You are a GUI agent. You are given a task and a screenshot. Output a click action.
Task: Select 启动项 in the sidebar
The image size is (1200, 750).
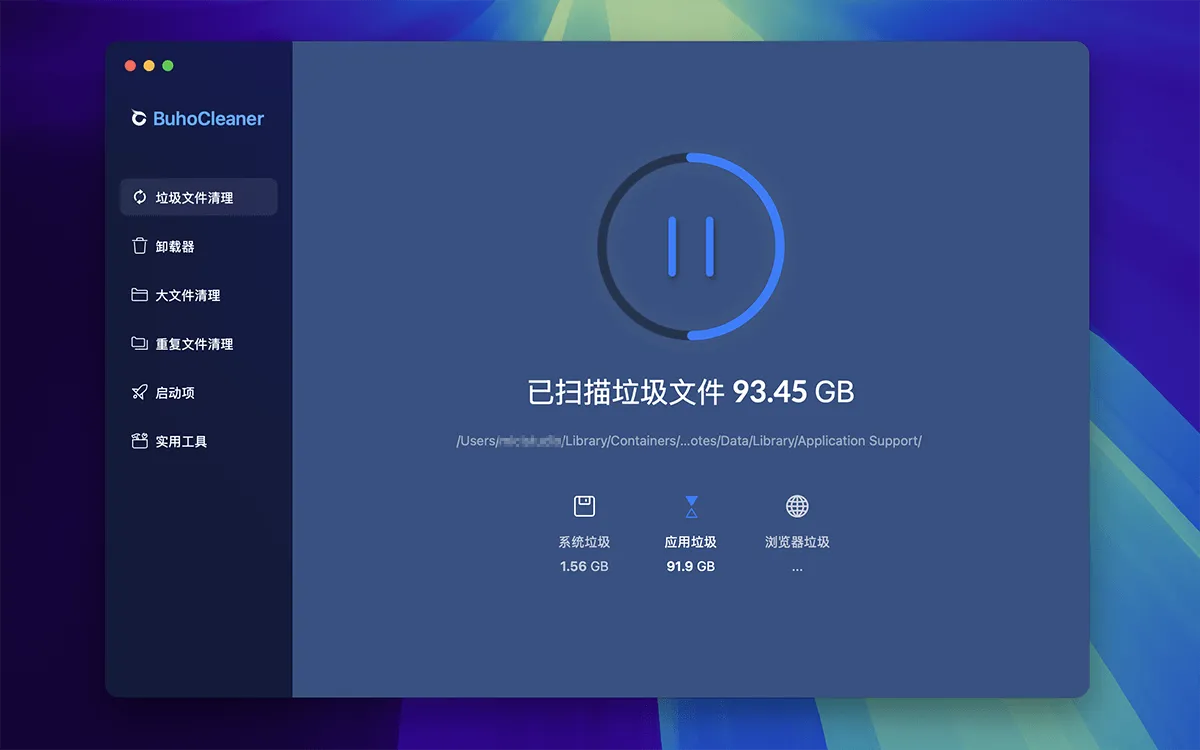point(175,393)
